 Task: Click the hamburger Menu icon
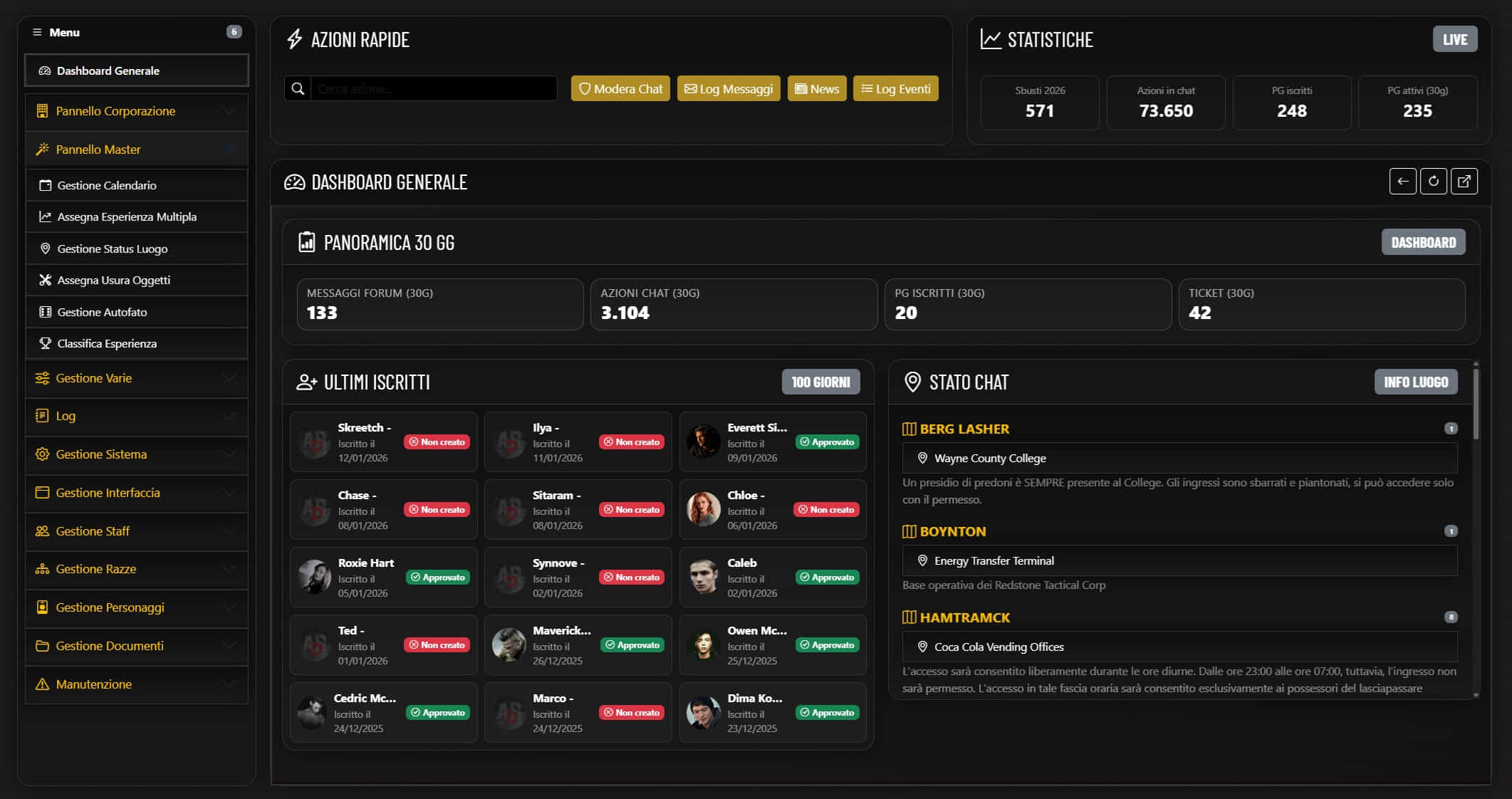coord(37,32)
